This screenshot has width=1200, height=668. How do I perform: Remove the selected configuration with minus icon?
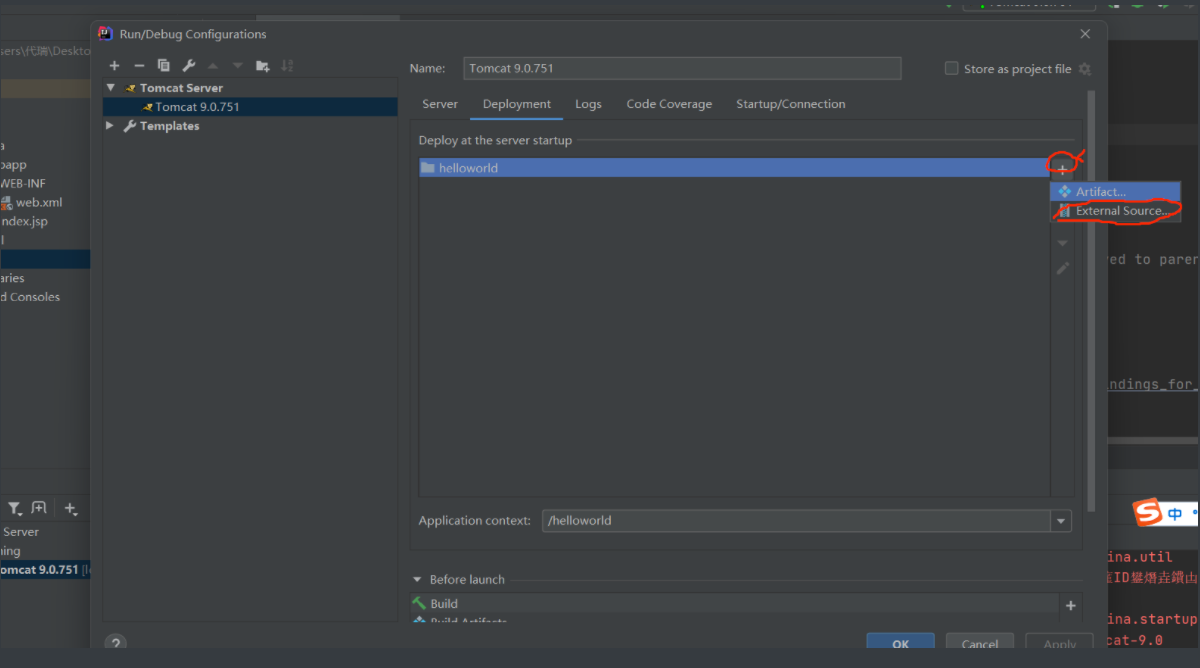pos(139,66)
